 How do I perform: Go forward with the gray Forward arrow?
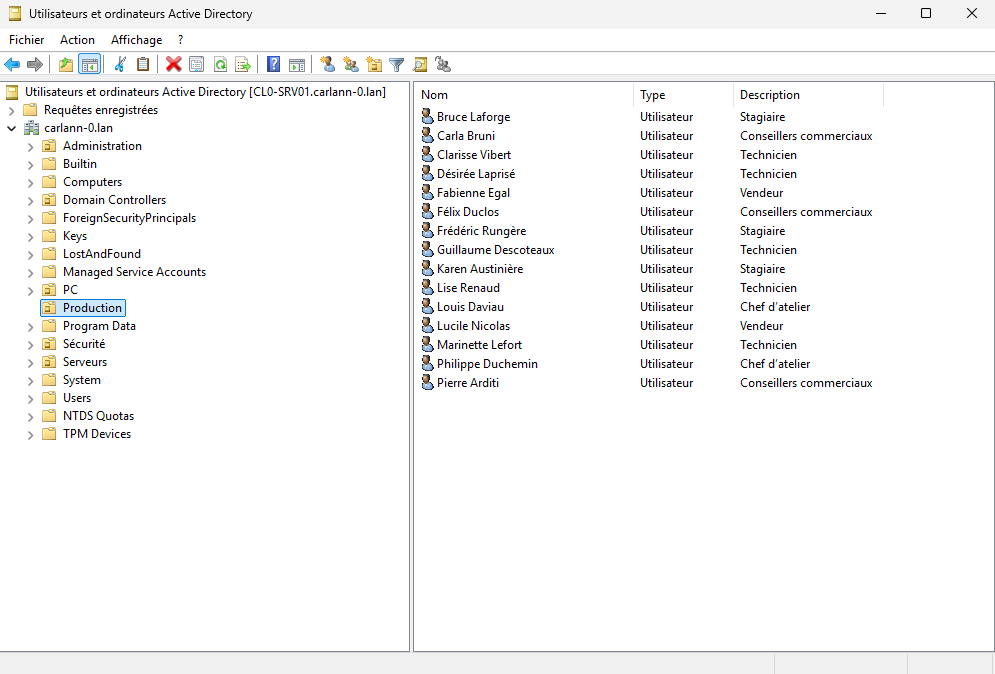pyautogui.click(x=35, y=64)
